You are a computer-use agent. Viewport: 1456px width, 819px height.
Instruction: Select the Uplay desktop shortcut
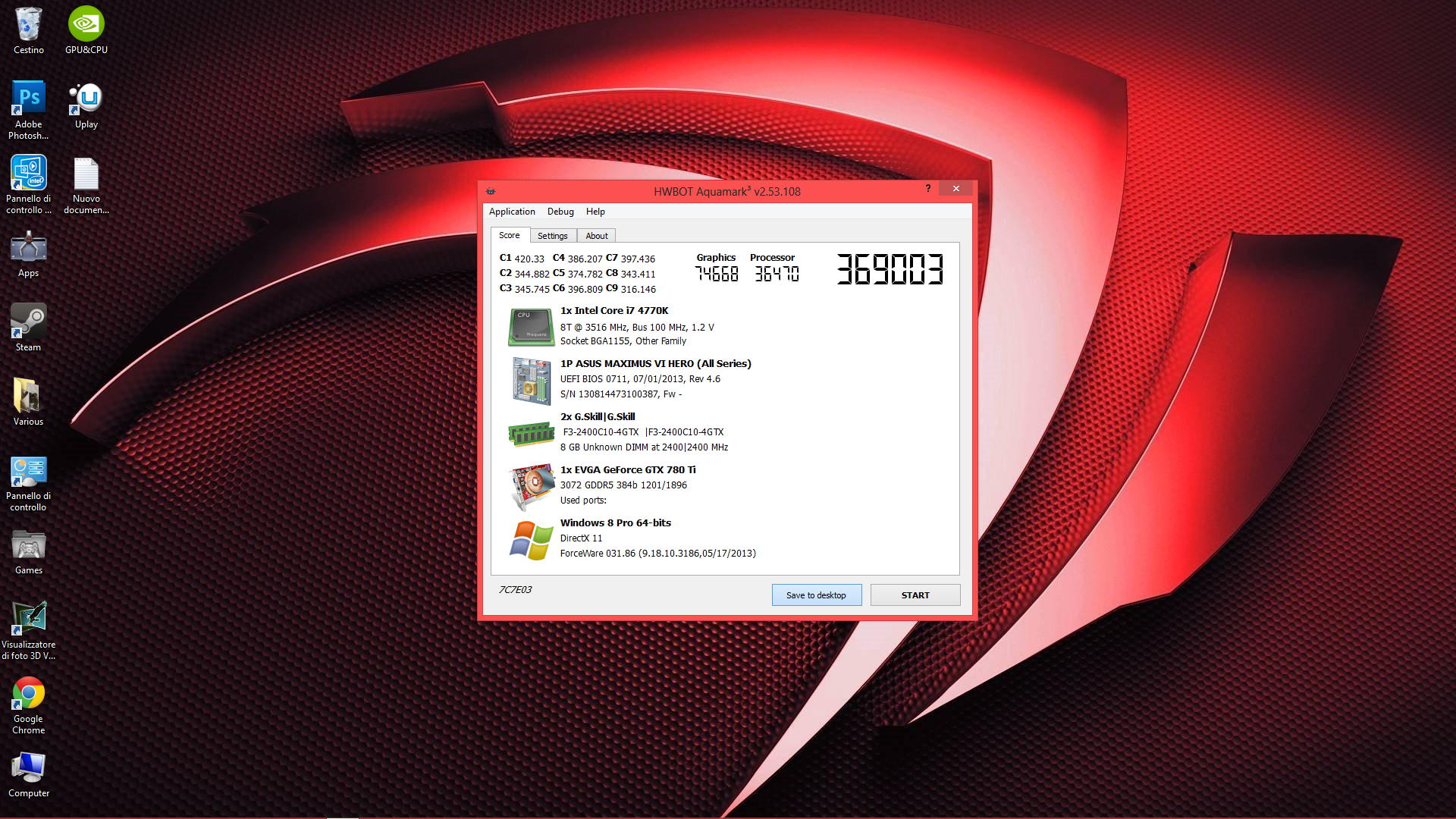(86, 105)
